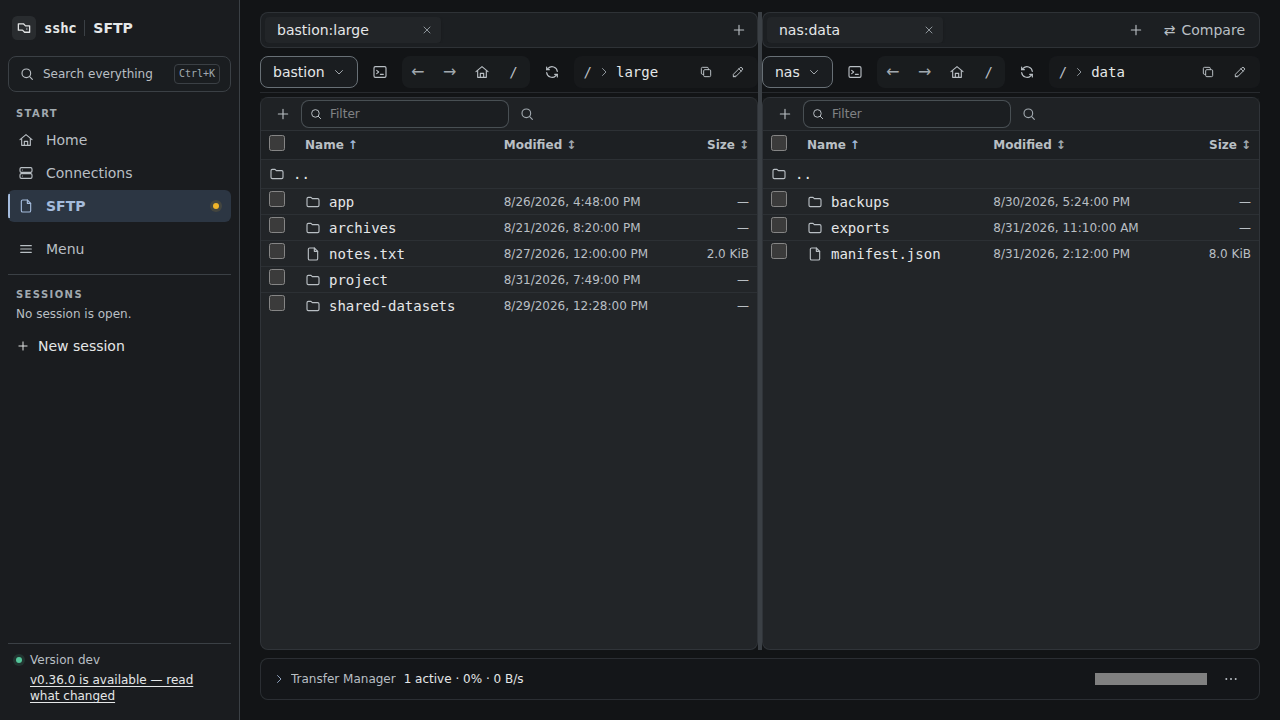
Task: Sort bastion pane by Size
Action: (x=728, y=145)
